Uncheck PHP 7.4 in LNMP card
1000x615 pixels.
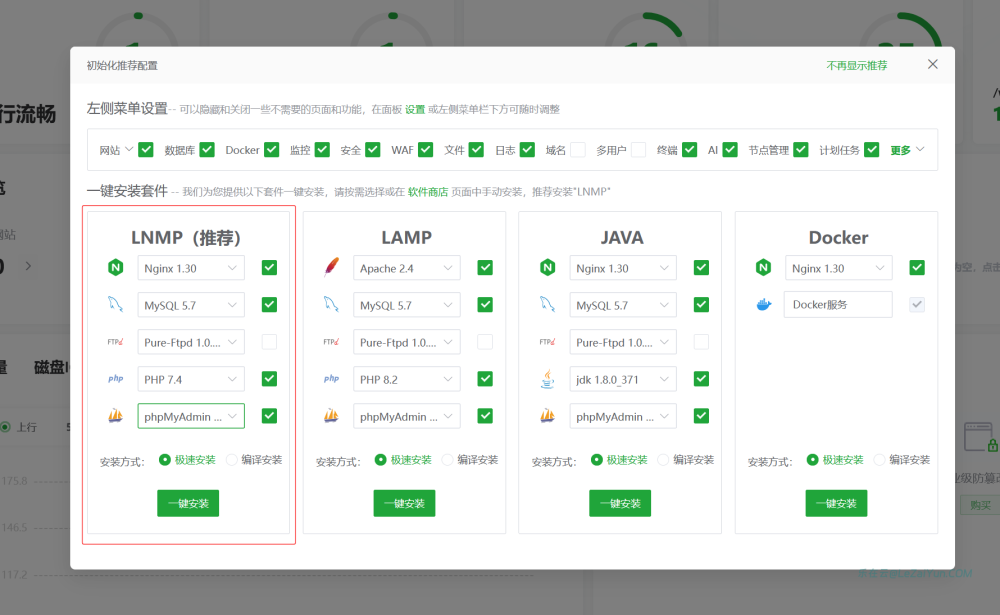coord(269,379)
